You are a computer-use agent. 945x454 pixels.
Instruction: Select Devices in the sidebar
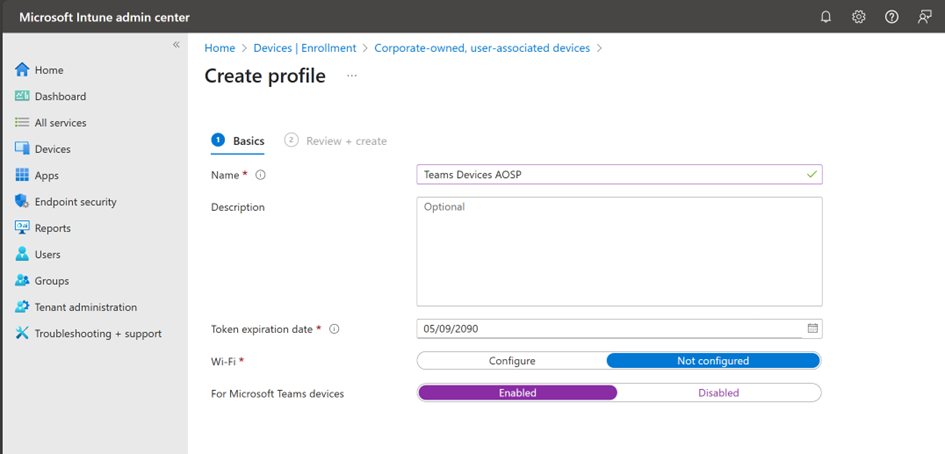pyautogui.click(x=52, y=149)
